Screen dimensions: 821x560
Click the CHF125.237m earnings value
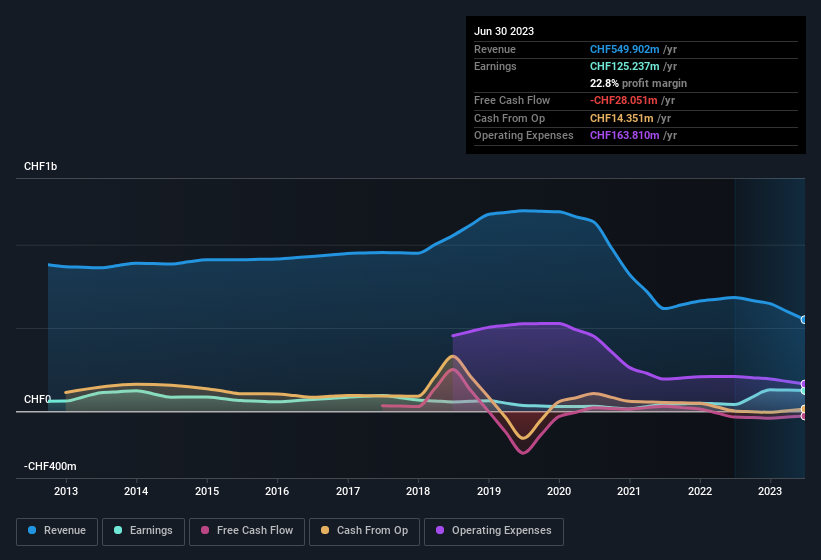click(x=624, y=66)
